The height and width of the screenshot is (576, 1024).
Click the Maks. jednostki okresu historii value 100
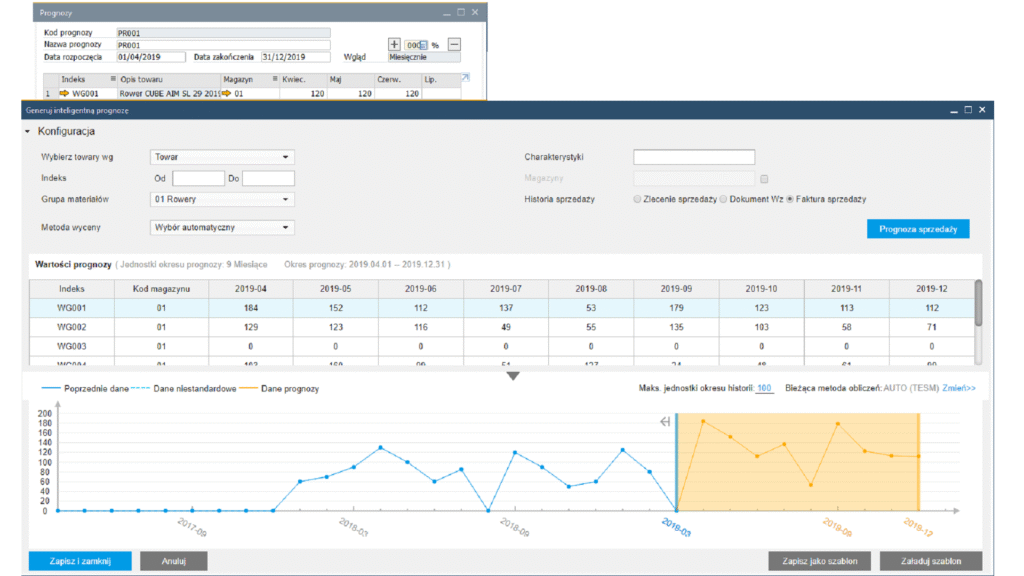point(764,388)
